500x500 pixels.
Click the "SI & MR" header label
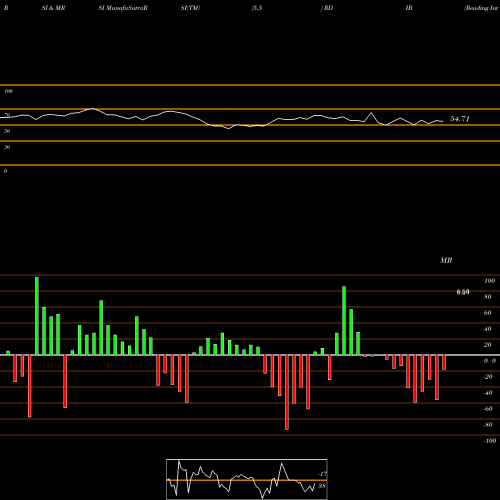point(53,8)
